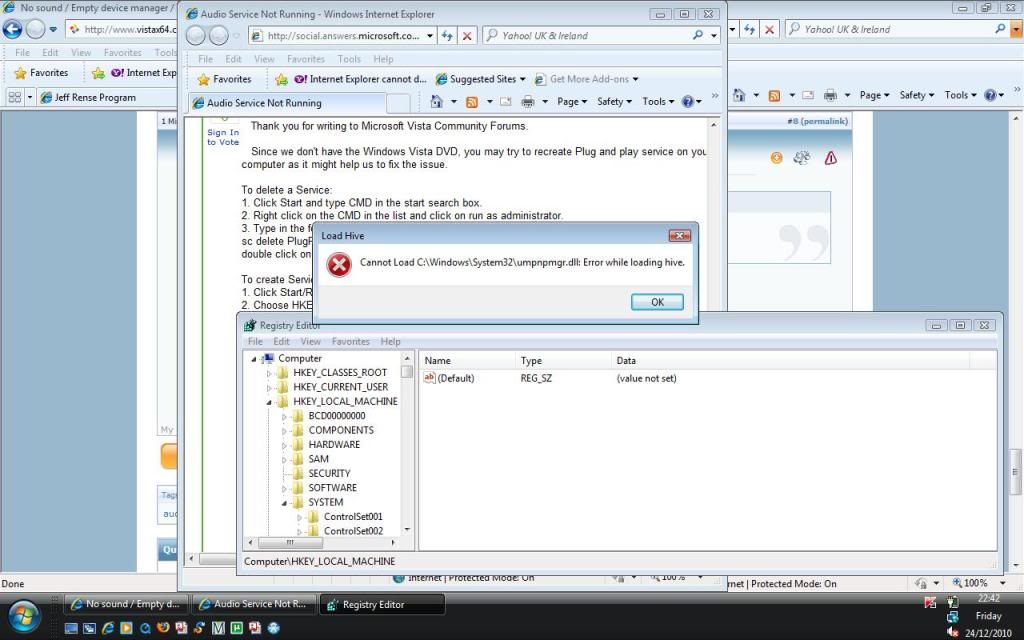The width and height of the screenshot is (1024, 640).
Task: Click the Name column header in Registry Editor
Action: [x=467, y=360]
